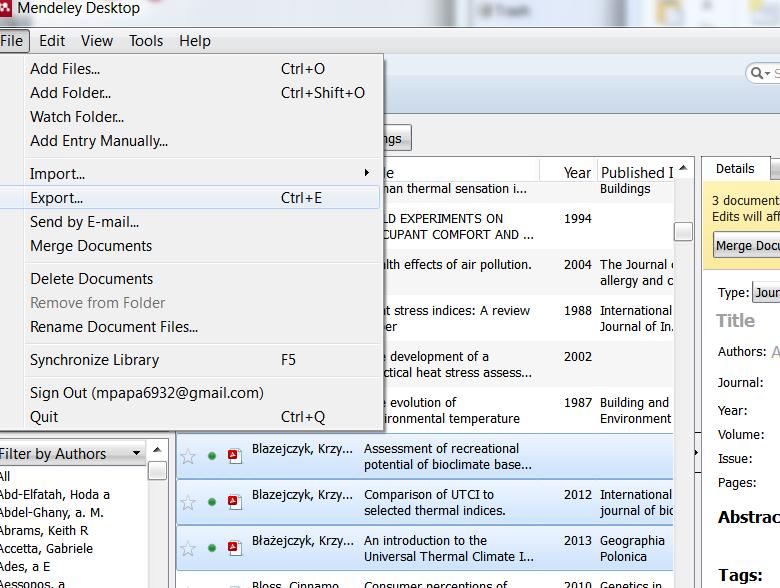
Task: Open Filter by Authors dropdown
Action: (72, 454)
